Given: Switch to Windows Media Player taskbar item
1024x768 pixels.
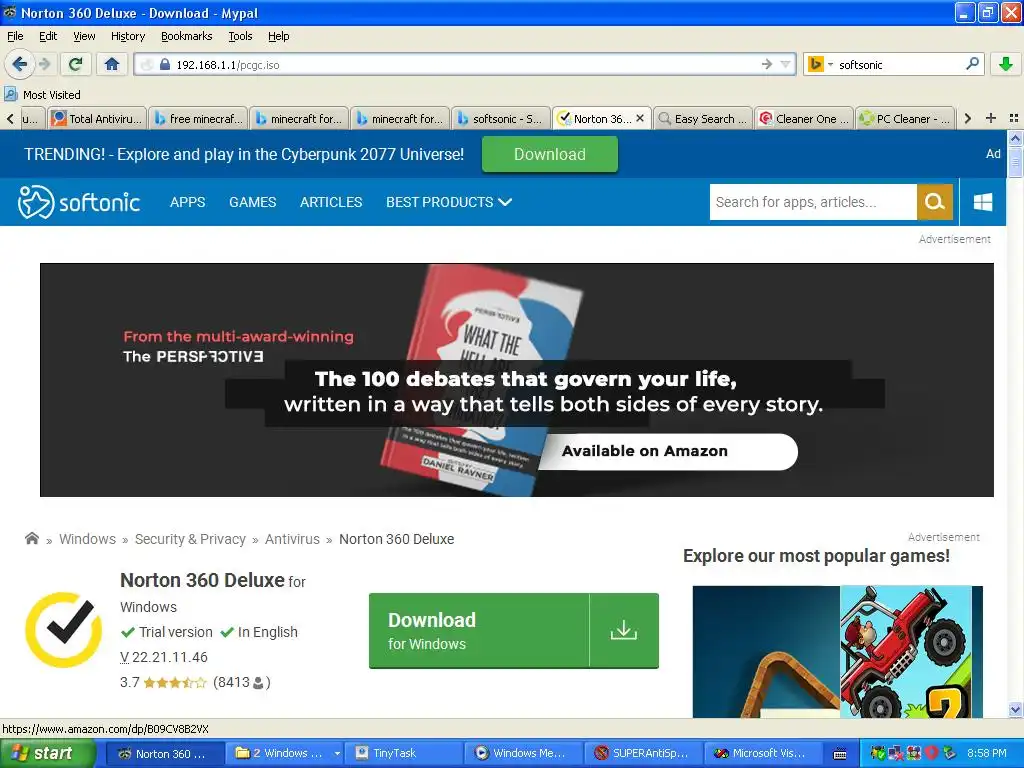Looking at the screenshot, I should 524,753.
